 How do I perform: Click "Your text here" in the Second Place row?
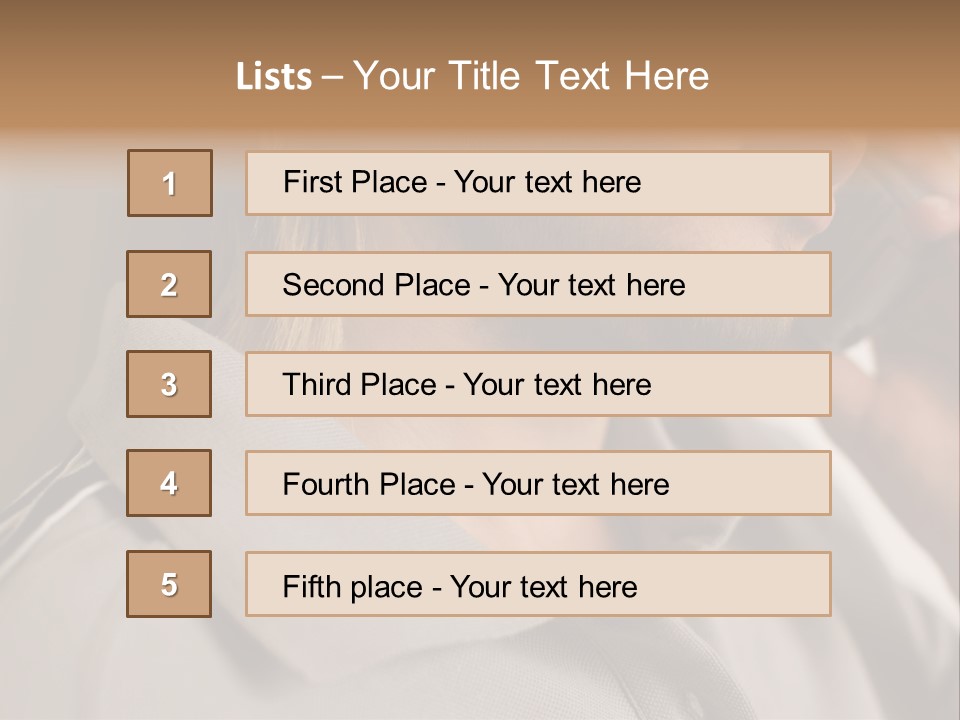pyautogui.click(x=591, y=285)
